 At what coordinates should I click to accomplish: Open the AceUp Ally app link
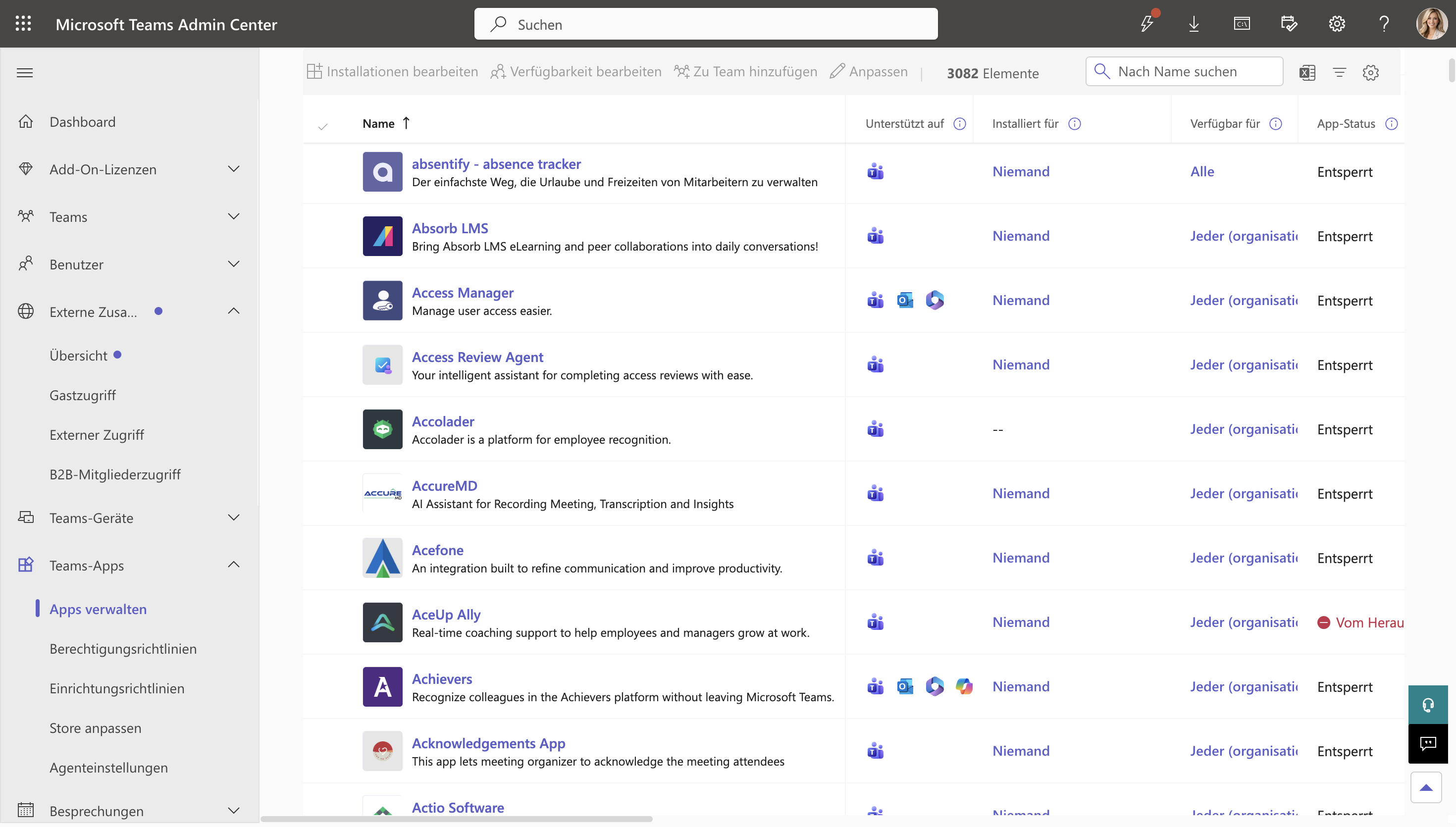[446, 615]
